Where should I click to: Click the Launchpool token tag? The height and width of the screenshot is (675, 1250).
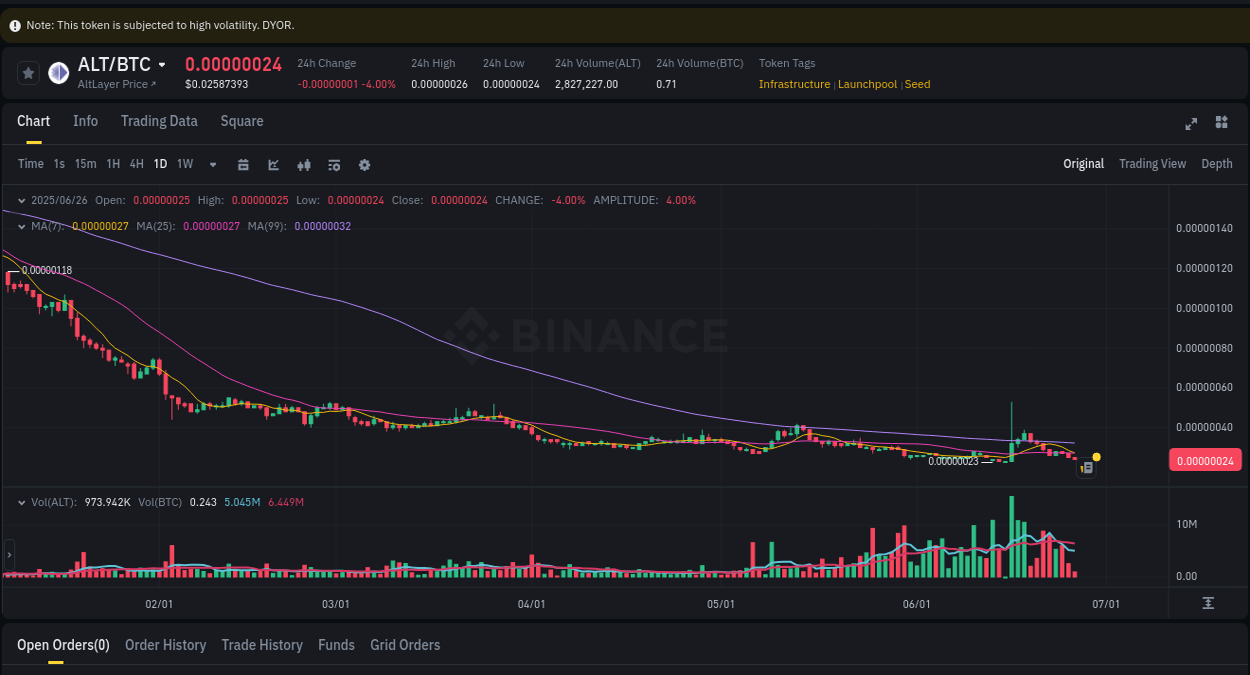[x=868, y=84]
